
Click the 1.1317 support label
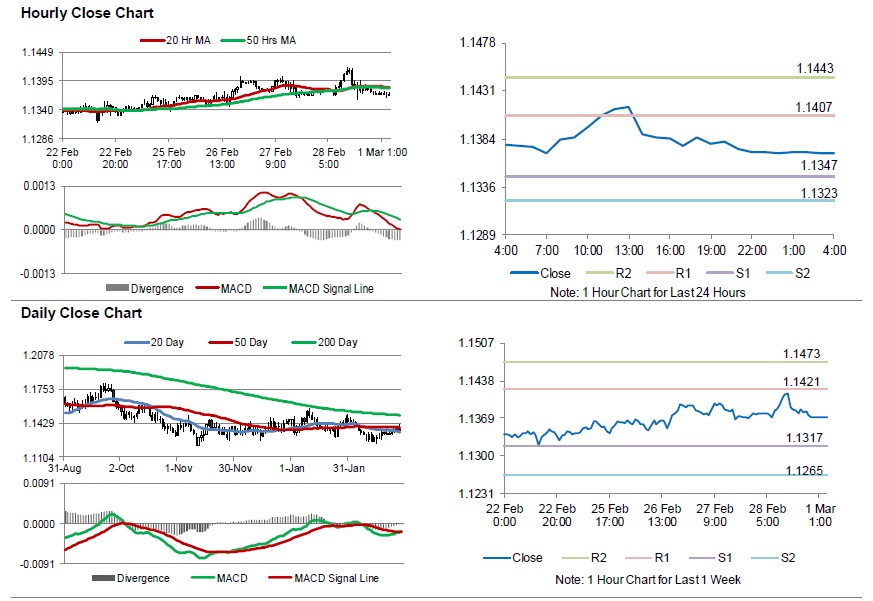pyautogui.click(x=802, y=437)
